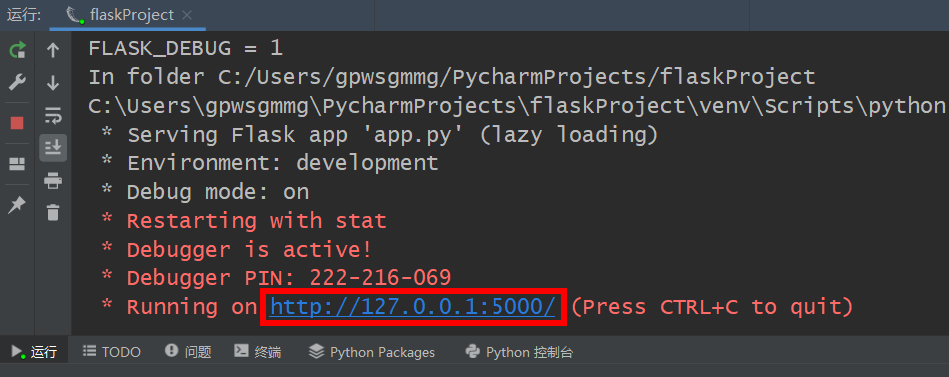
Task: Stop the running Flask process
Action: coord(17,123)
